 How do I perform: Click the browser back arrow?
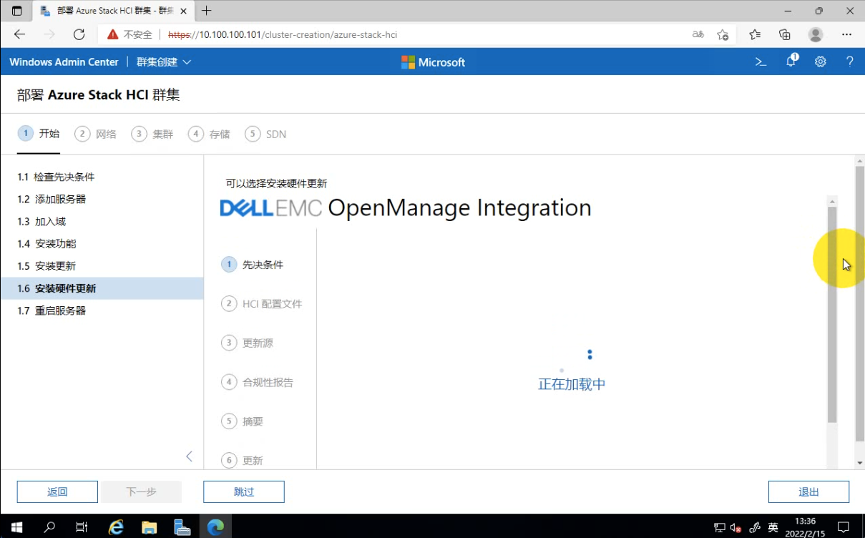(x=20, y=34)
